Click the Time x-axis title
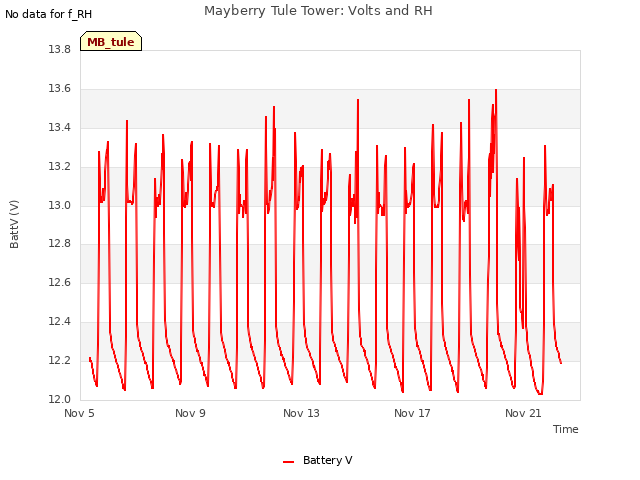Screen dimensions: 640x480 click(x=566, y=429)
